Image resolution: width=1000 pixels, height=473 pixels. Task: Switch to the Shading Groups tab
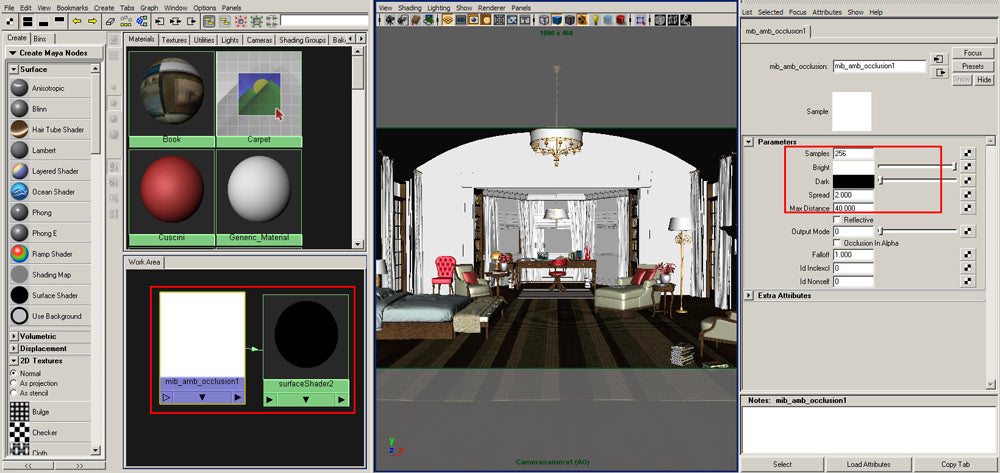click(x=303, y=40)
